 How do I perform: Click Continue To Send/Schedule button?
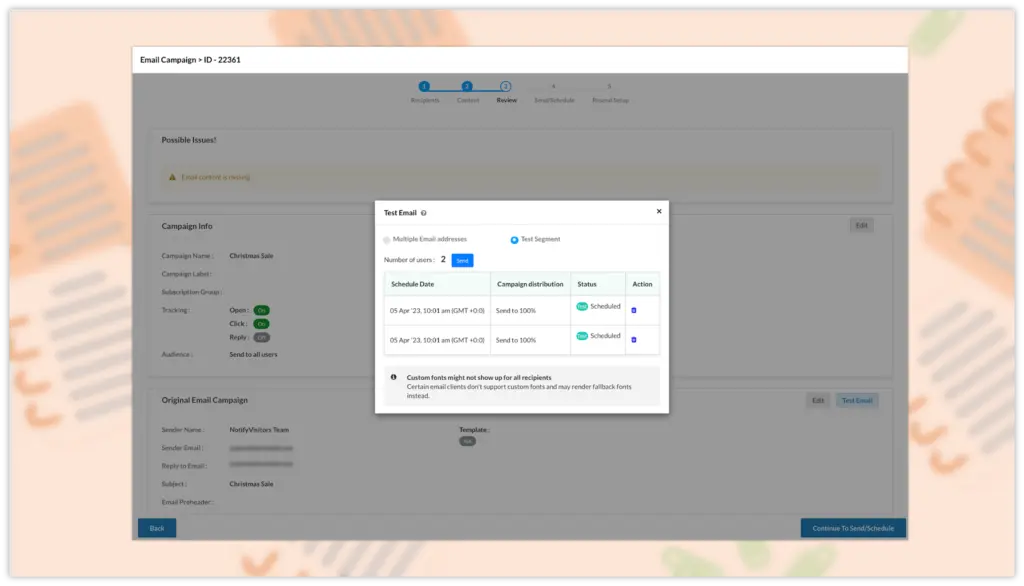point(853,528)
